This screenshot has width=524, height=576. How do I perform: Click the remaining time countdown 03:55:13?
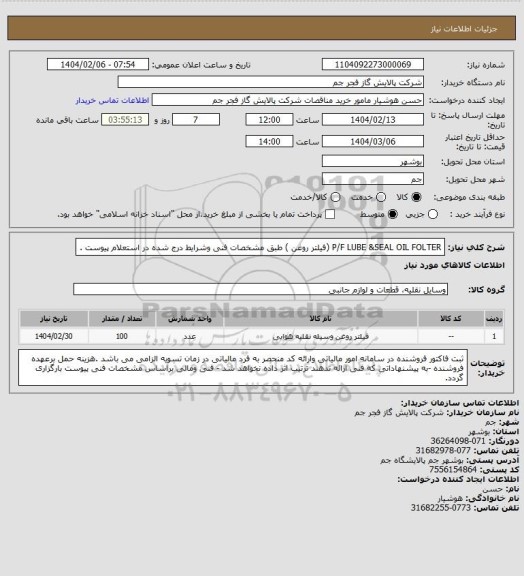[x=125, y=120]
